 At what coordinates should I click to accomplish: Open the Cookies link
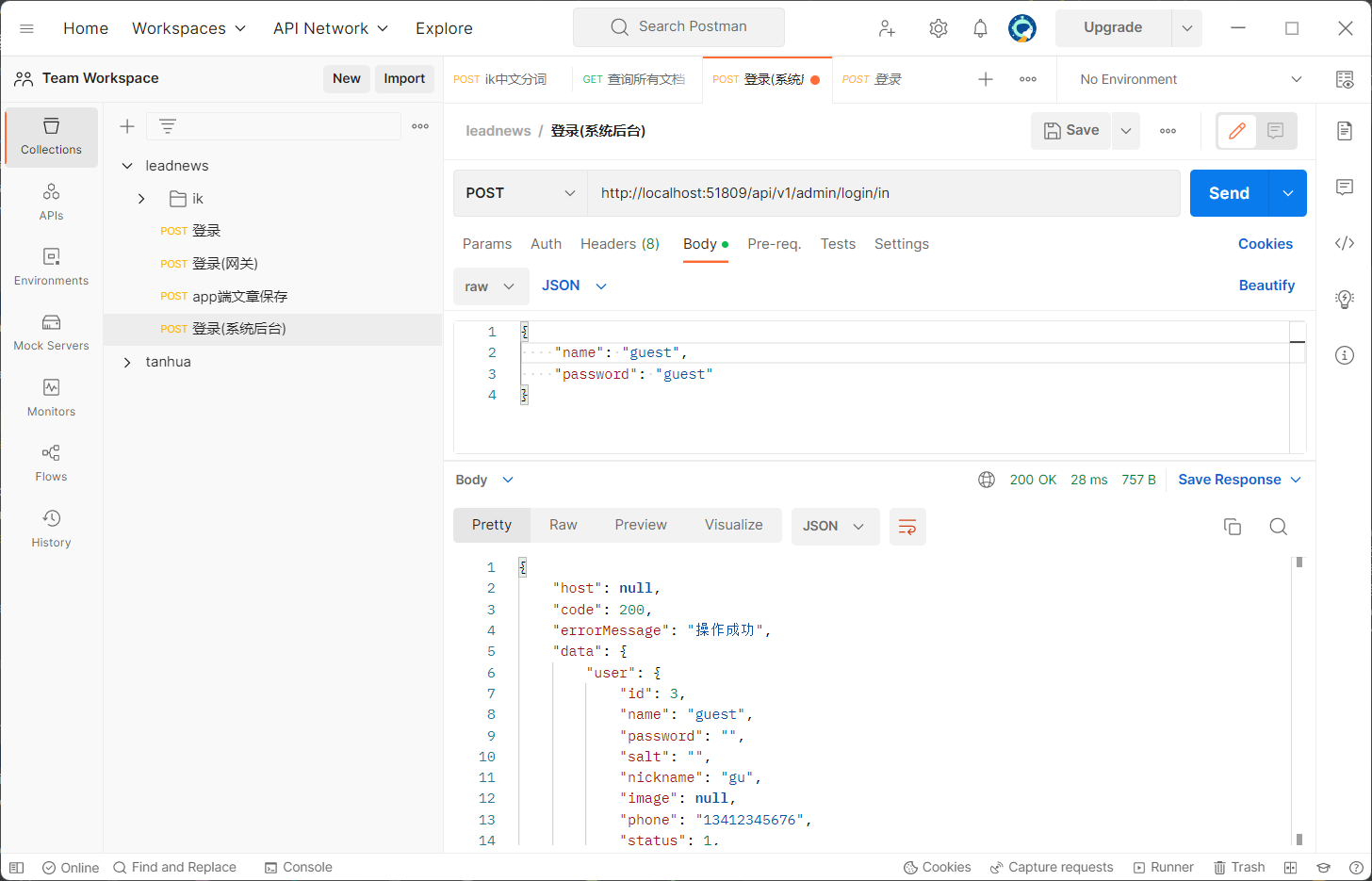[x=1266, y=244]
